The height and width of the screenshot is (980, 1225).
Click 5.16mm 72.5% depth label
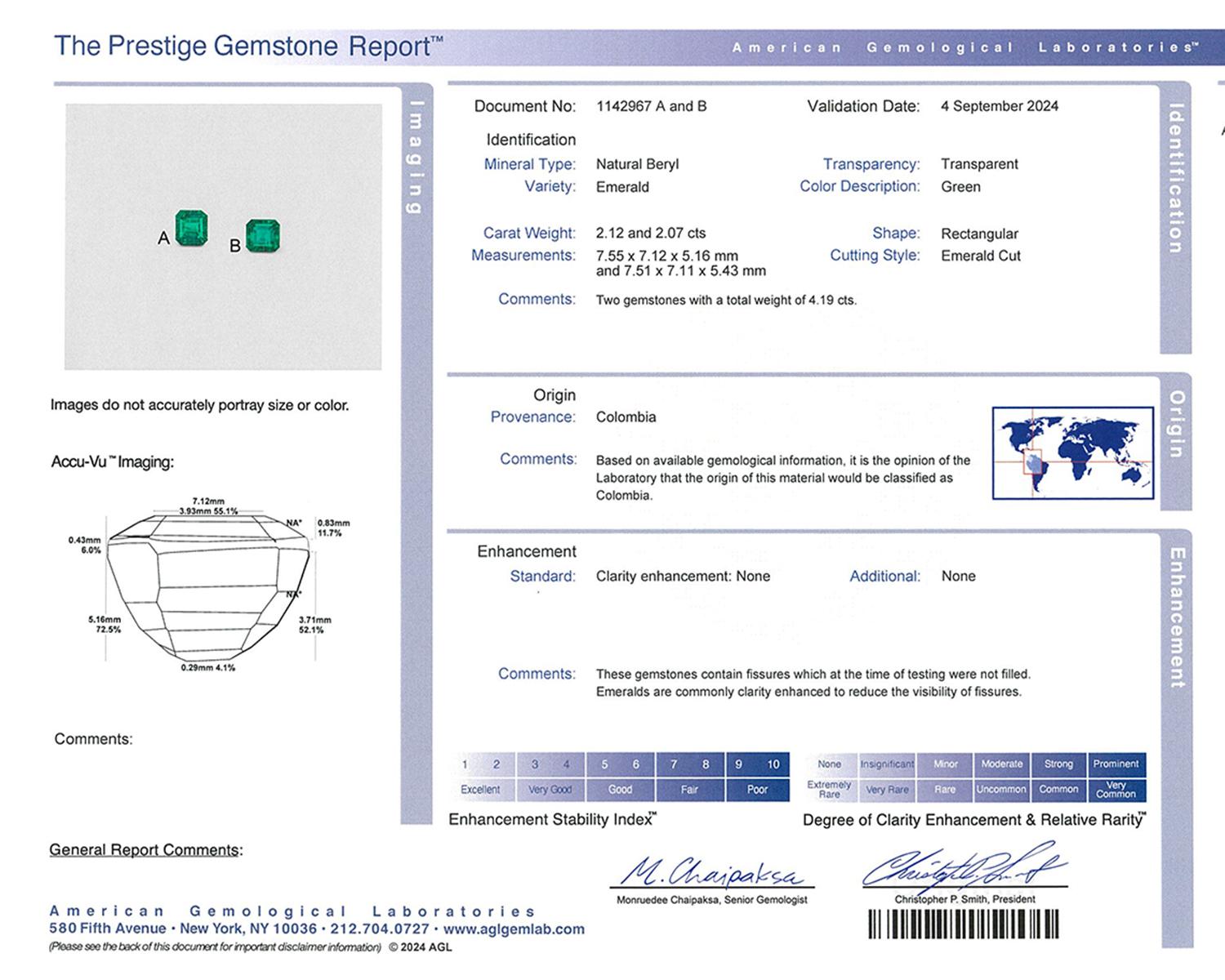[105, 625]
